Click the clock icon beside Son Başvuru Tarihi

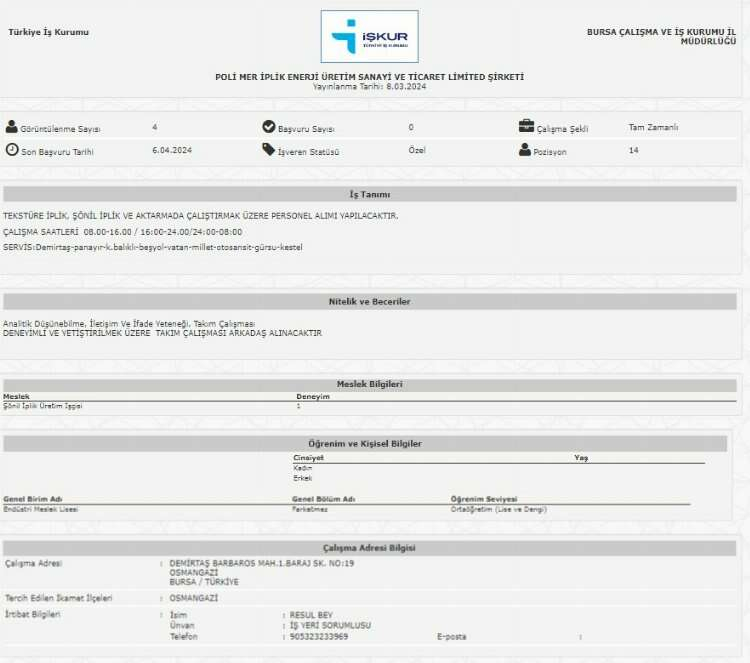12,150
